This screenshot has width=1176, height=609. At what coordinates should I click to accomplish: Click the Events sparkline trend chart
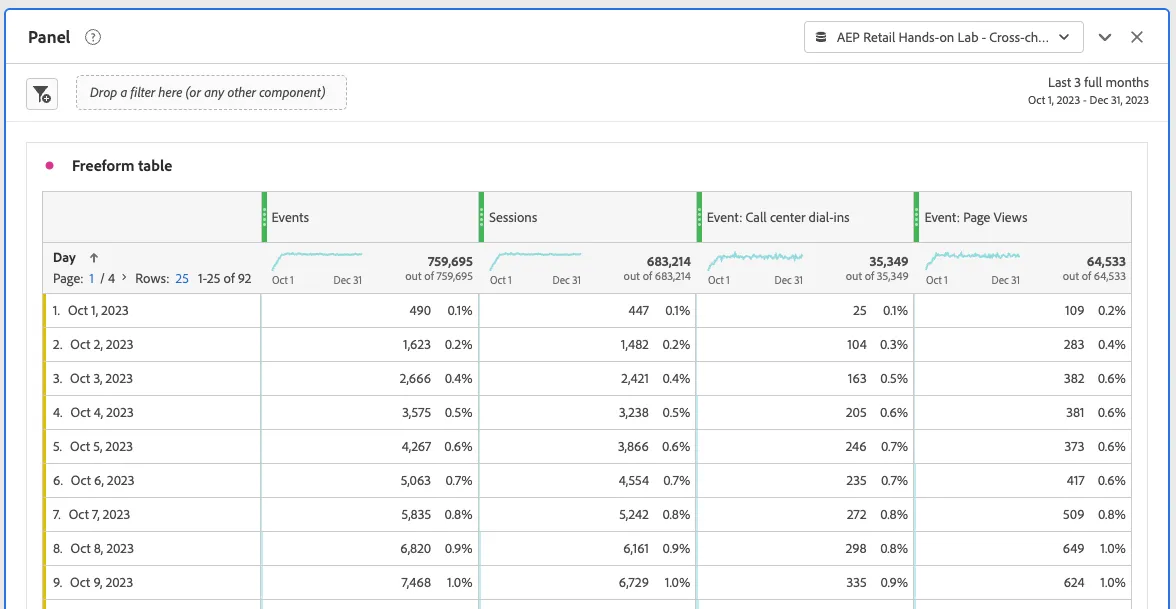coord(316,261)
